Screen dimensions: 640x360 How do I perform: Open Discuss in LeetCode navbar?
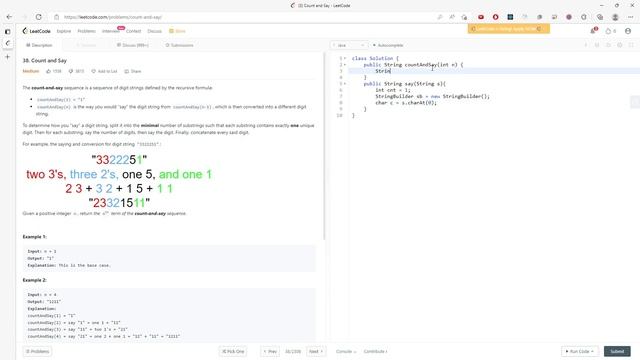coord(154,31)
